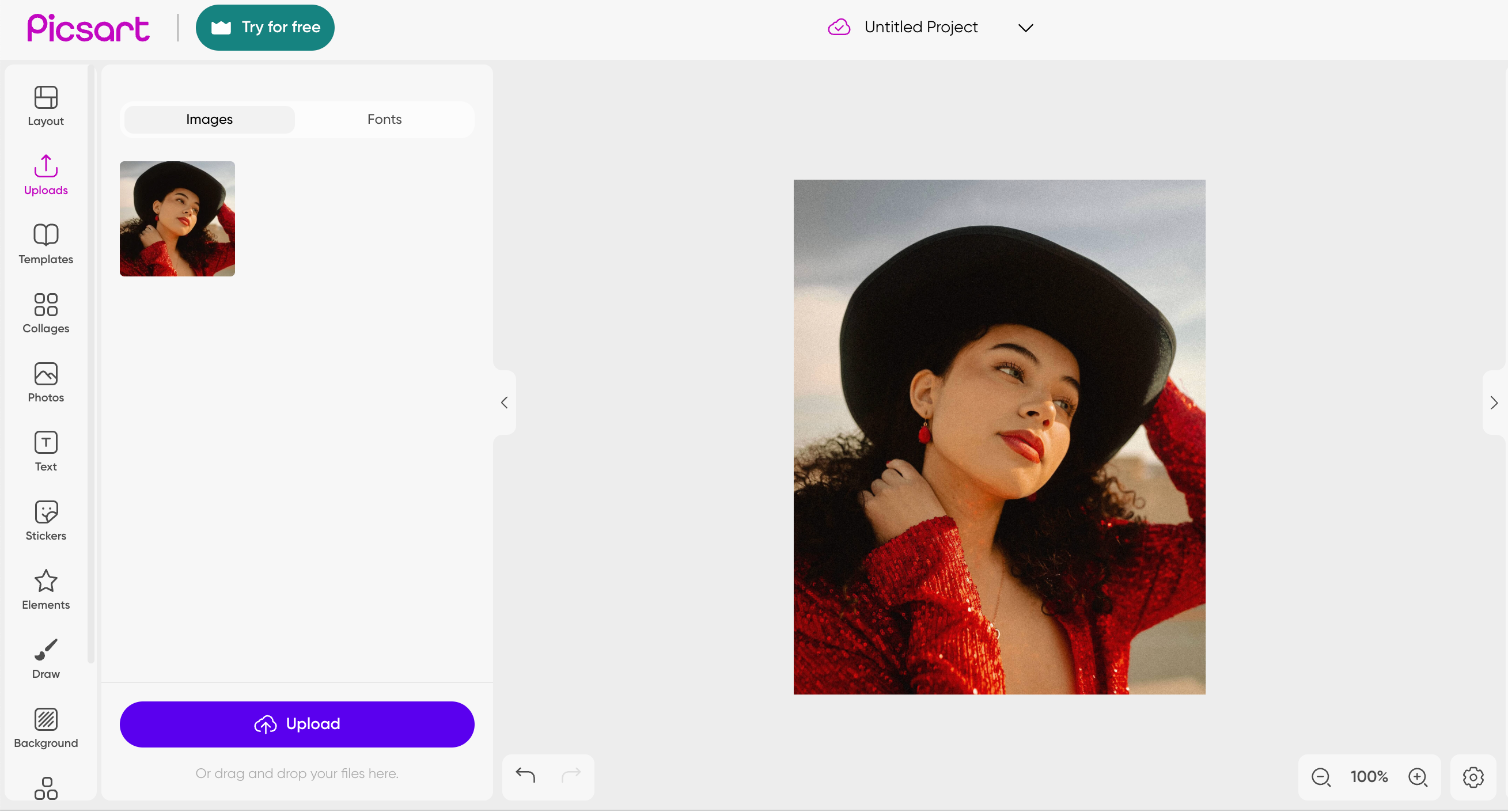Collapse the left uploads panel
Viewport: 1508px width, 812px height.
coord(504,402)
